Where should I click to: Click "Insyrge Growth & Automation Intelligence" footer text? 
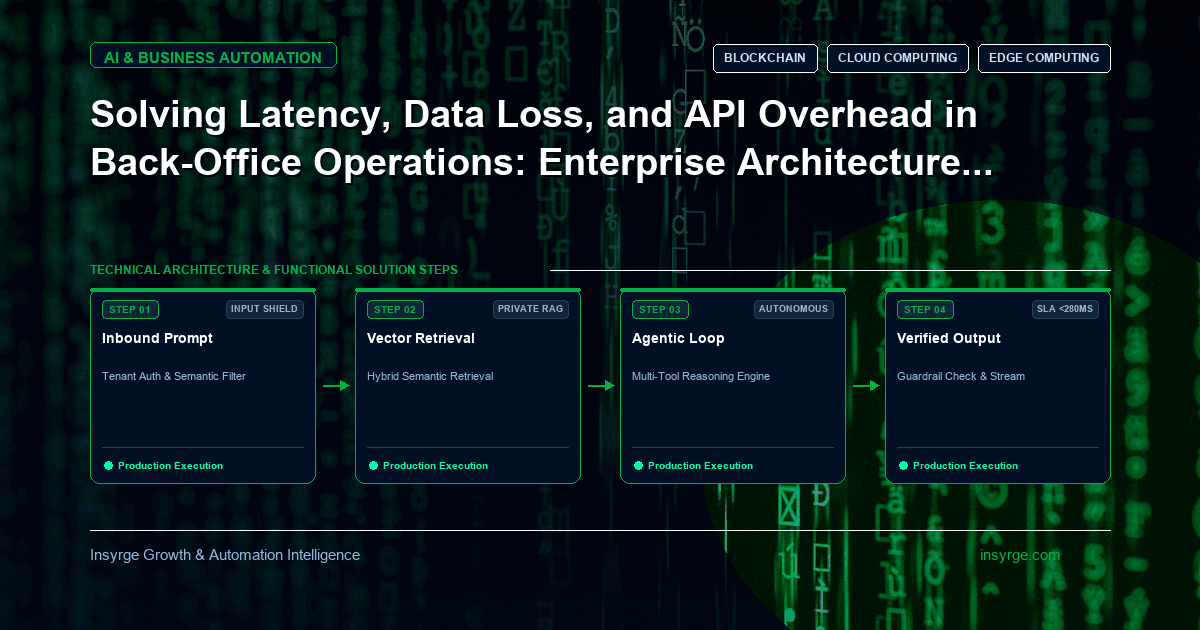click(225, 555)
